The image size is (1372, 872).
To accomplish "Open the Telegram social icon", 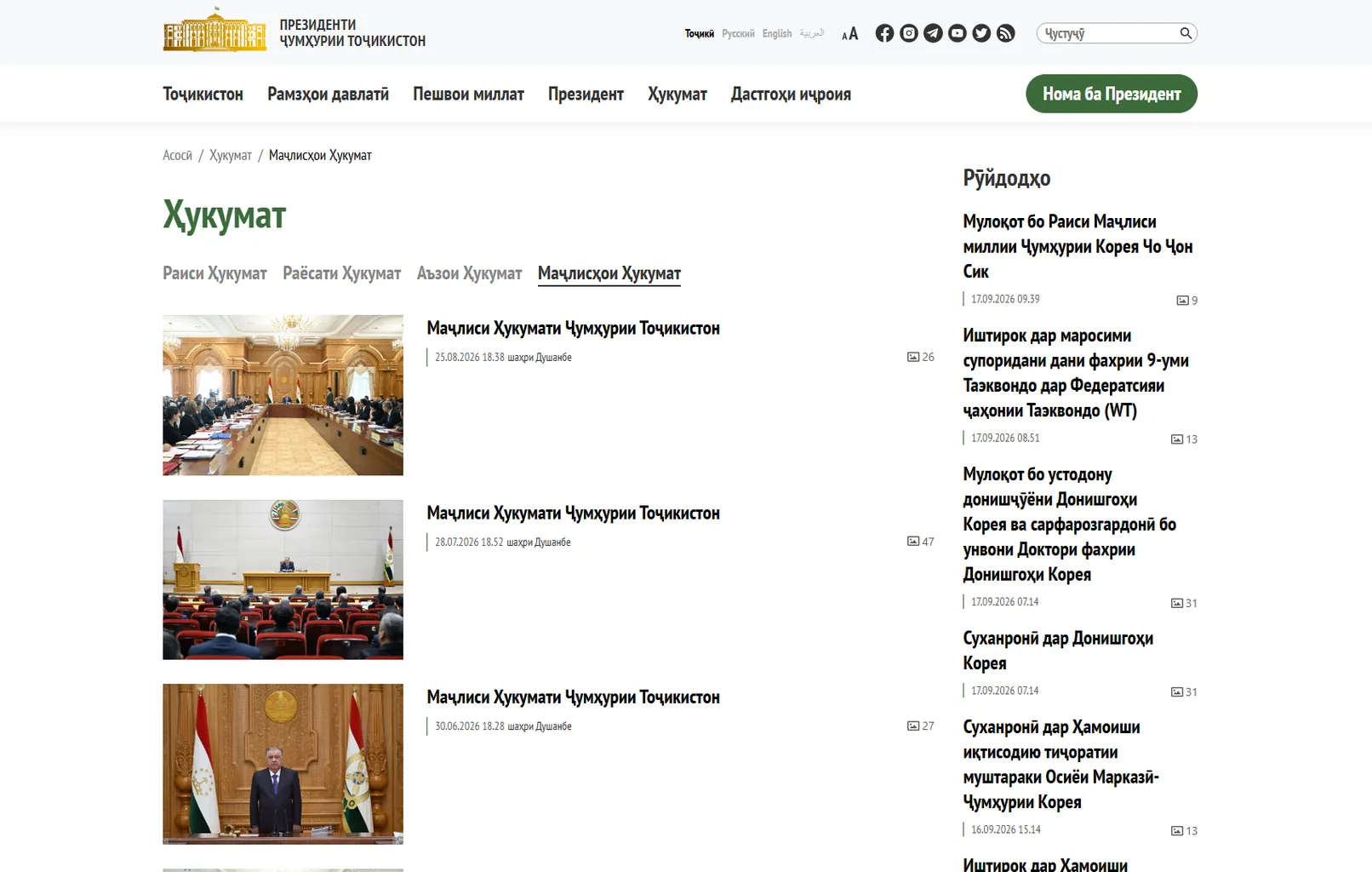I will [933, 33].
